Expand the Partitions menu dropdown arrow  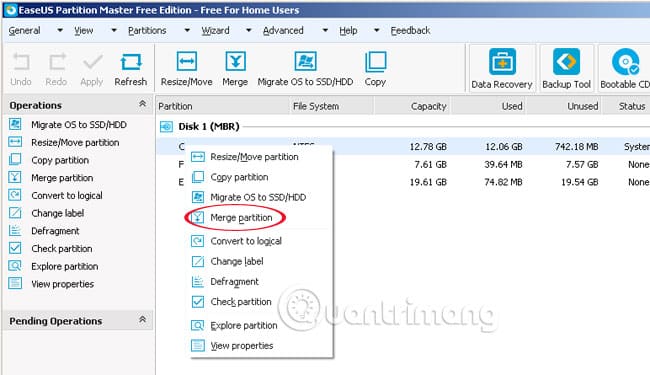tap(187, 30)
